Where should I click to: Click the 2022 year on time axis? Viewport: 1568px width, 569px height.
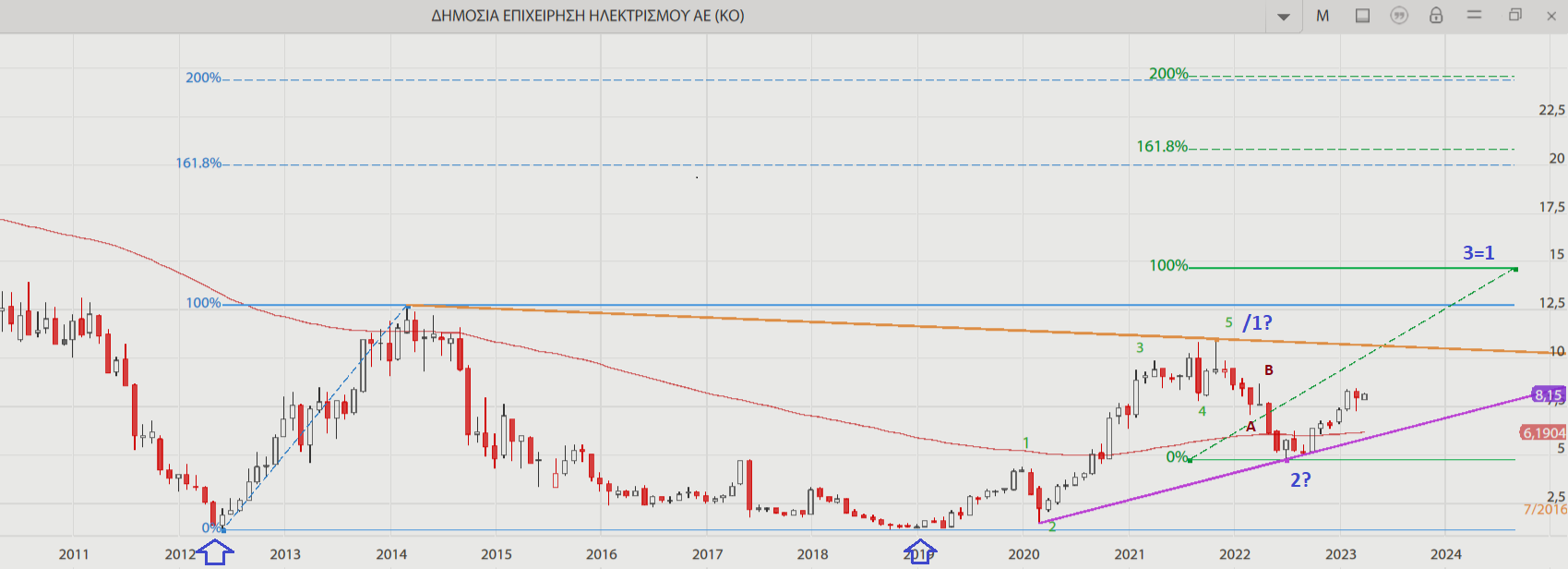(x=1235, y=554)
